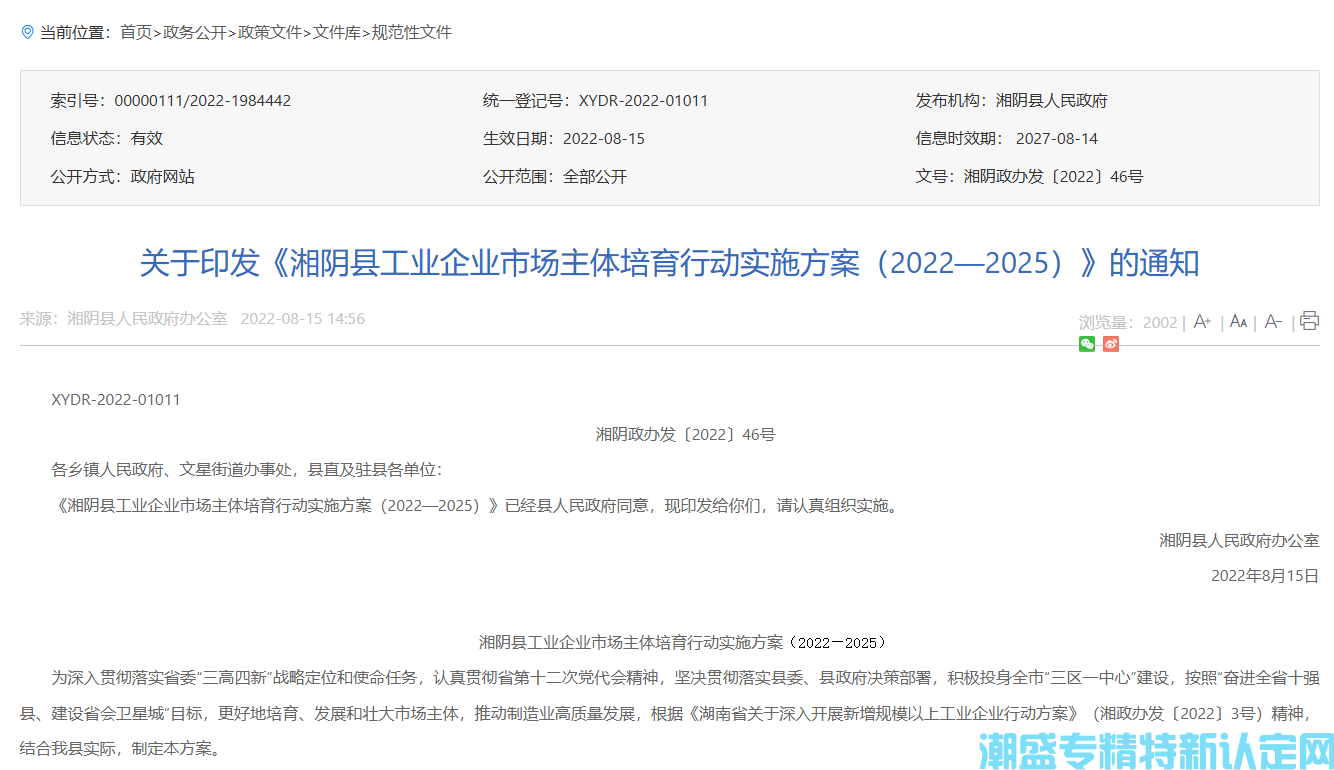Image resolution: width=1334 pixels, height=770 pixels.
Task: Increase font size with A+ icon
Action: (1202, 322)
